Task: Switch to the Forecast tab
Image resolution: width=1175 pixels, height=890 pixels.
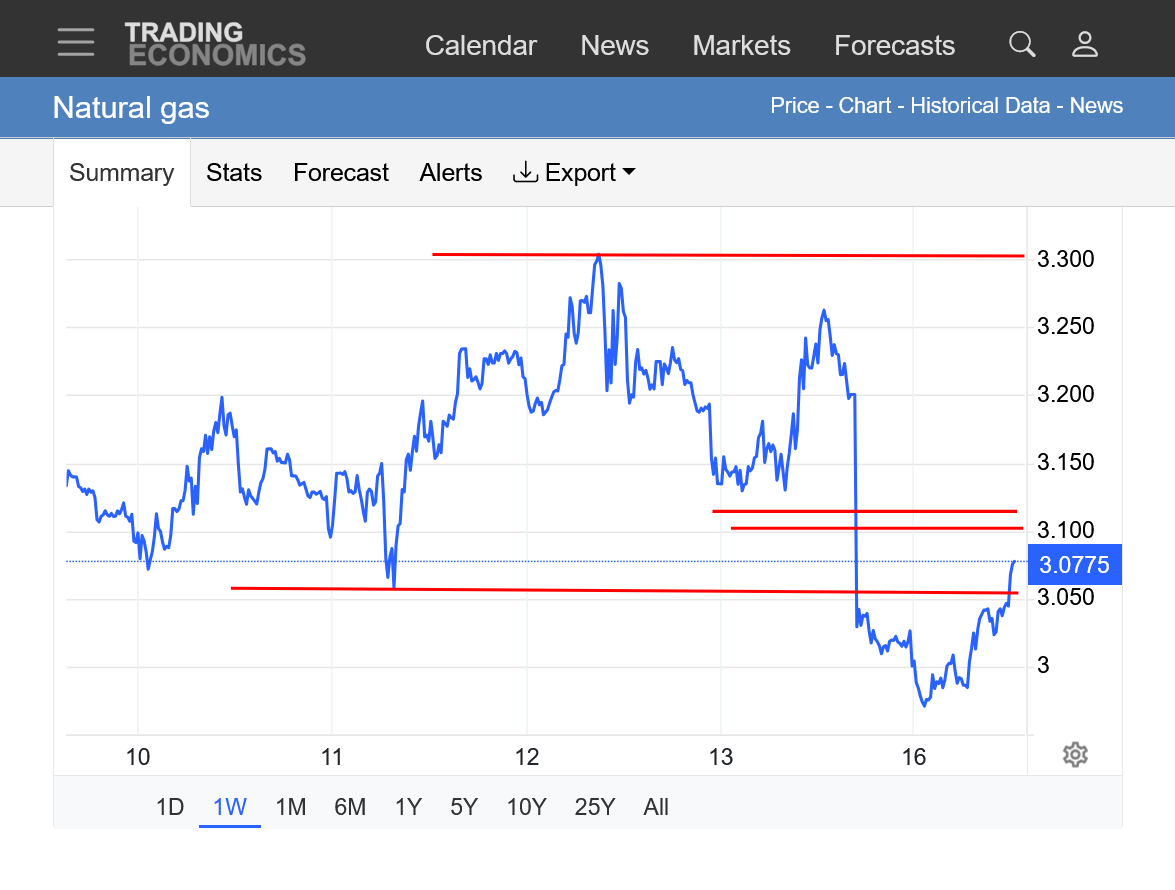Action: click(x=341, y=173)
